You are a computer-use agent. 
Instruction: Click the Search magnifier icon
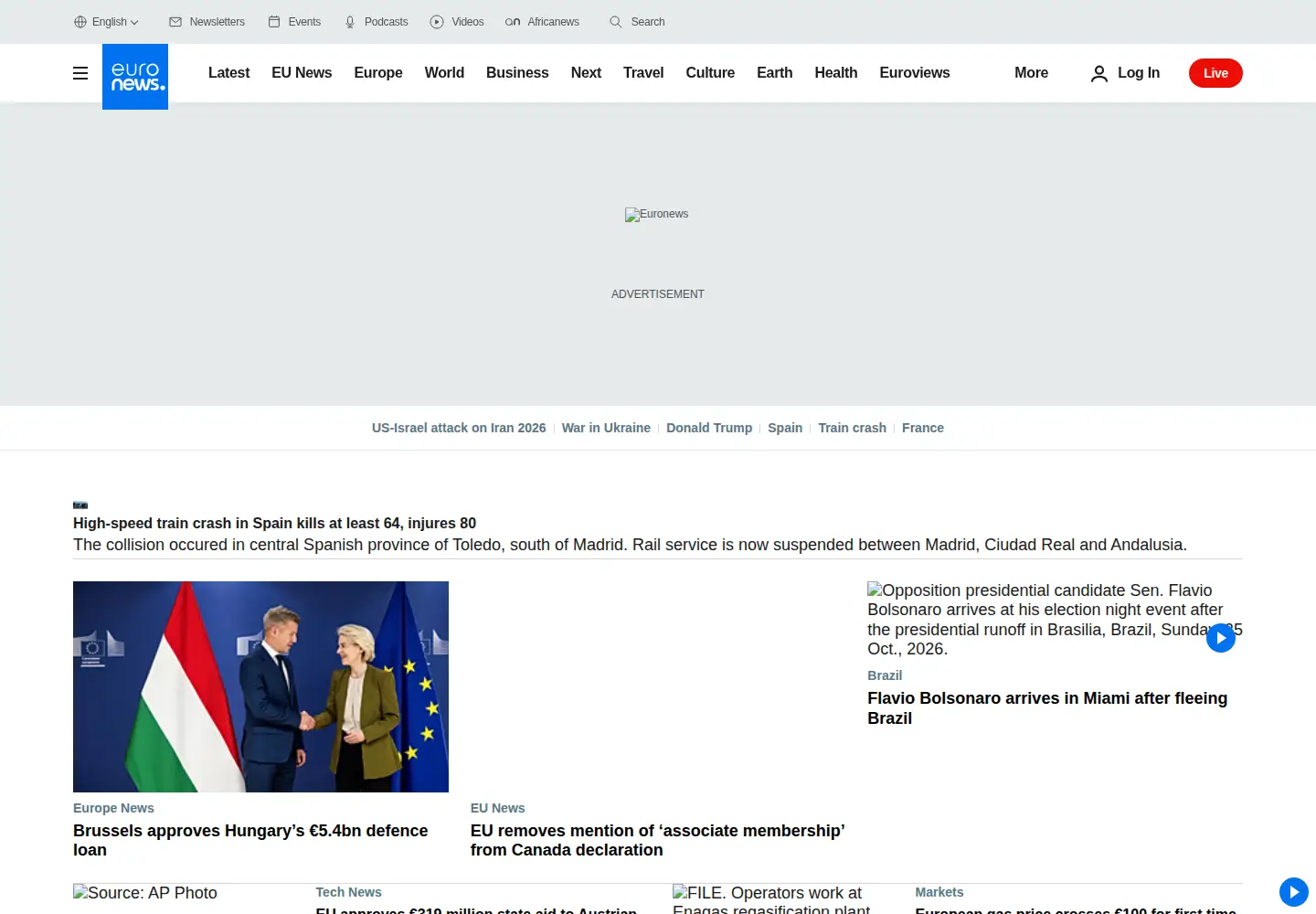(x=616, y=22)
